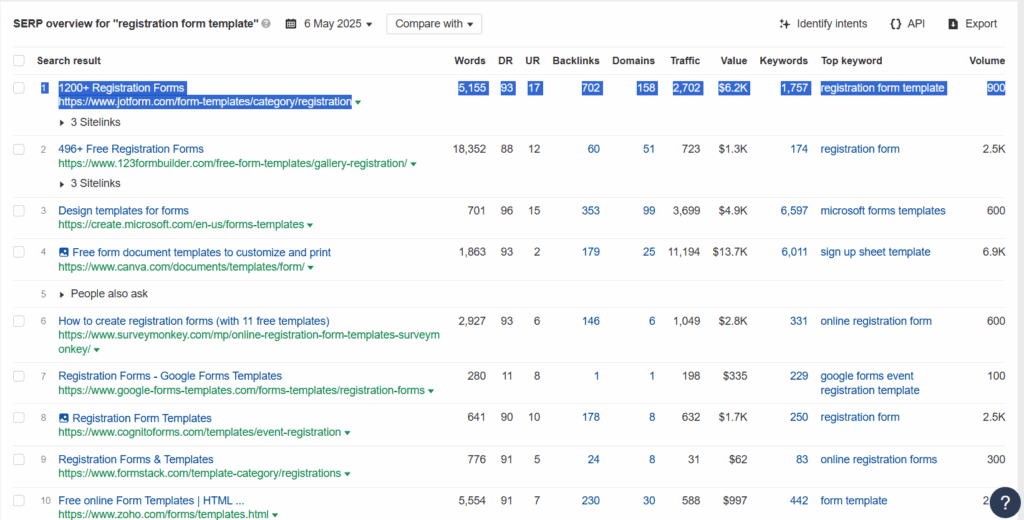Check the box for the Zoho forms result
This screenshot has height=520, width=1024.
(19, 500)
